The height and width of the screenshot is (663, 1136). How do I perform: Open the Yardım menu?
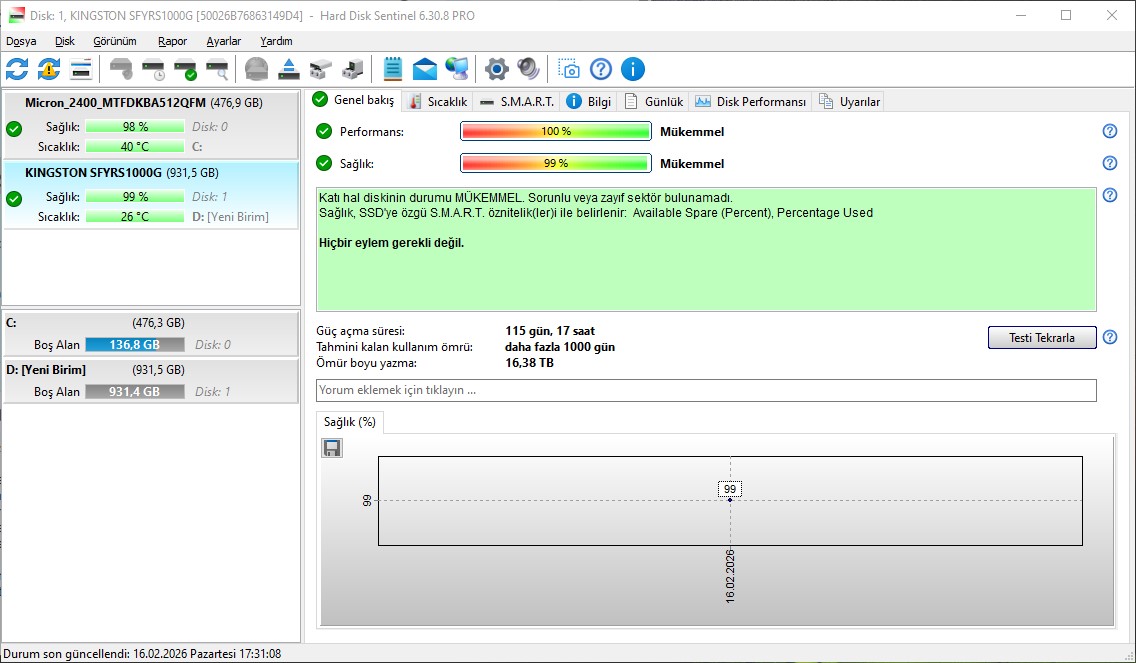tap(276, 41)
